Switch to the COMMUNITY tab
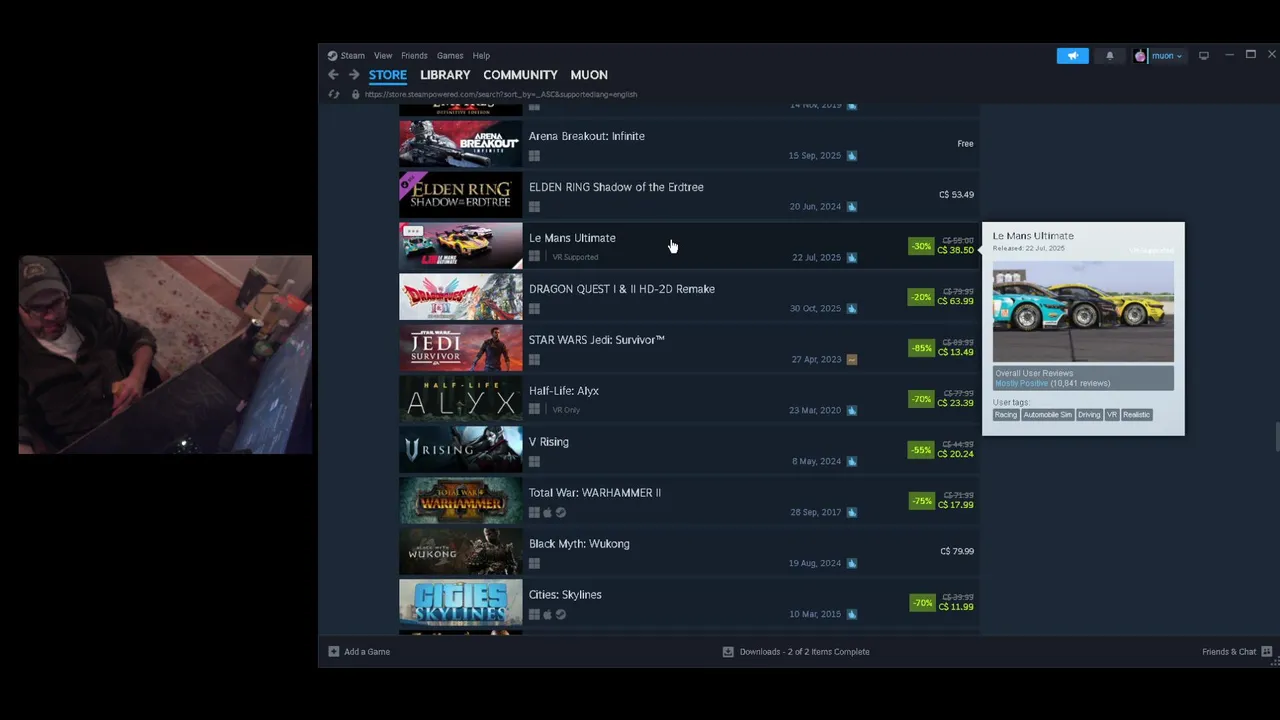1280x720 pixels. point(520,75)
